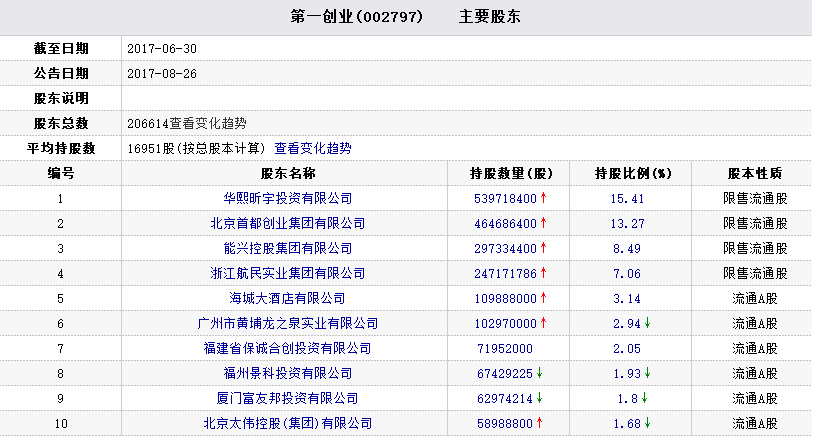Select holding percentage 2.05

(x=627, y=349)
